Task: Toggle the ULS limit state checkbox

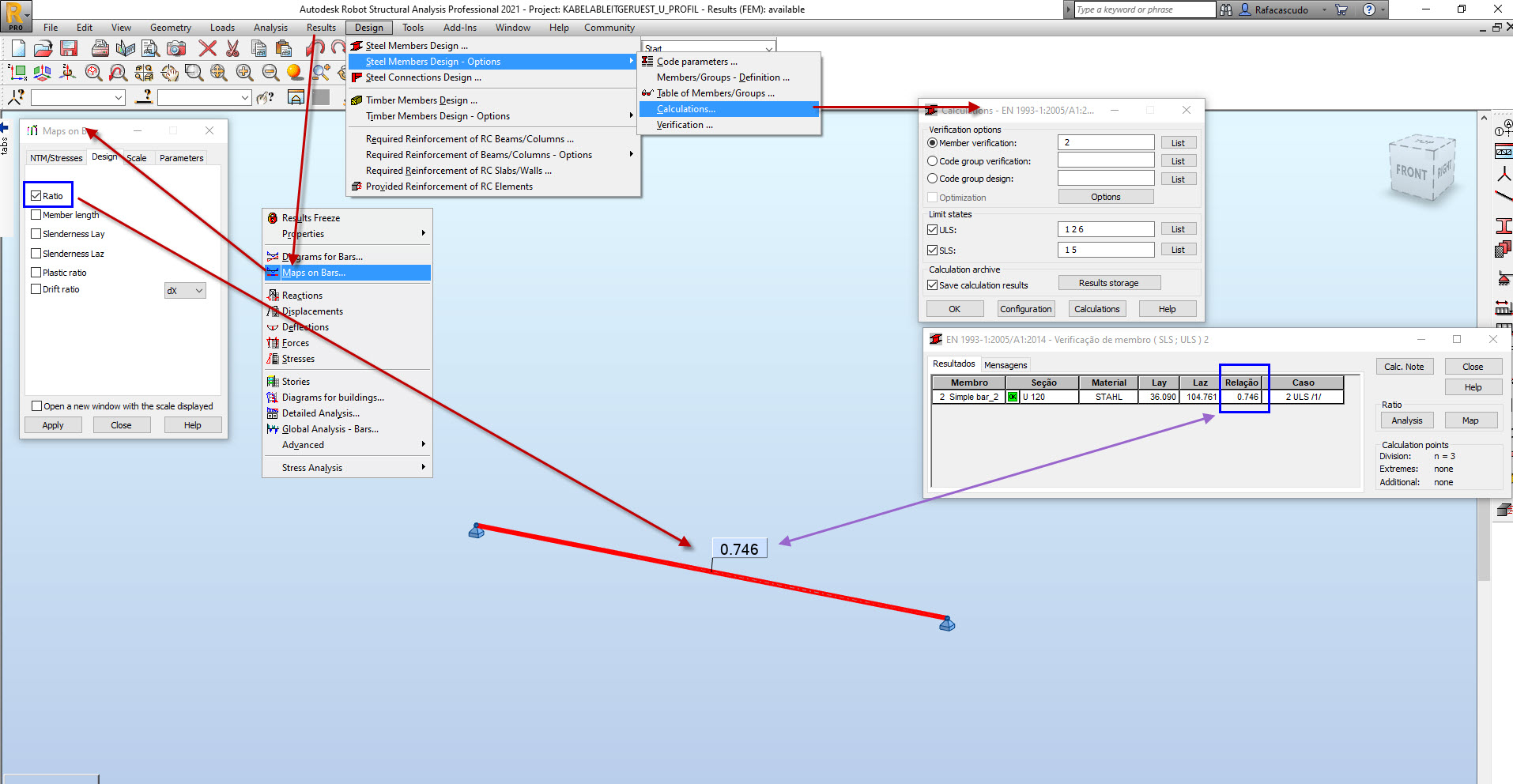Action: pos(932,229)
